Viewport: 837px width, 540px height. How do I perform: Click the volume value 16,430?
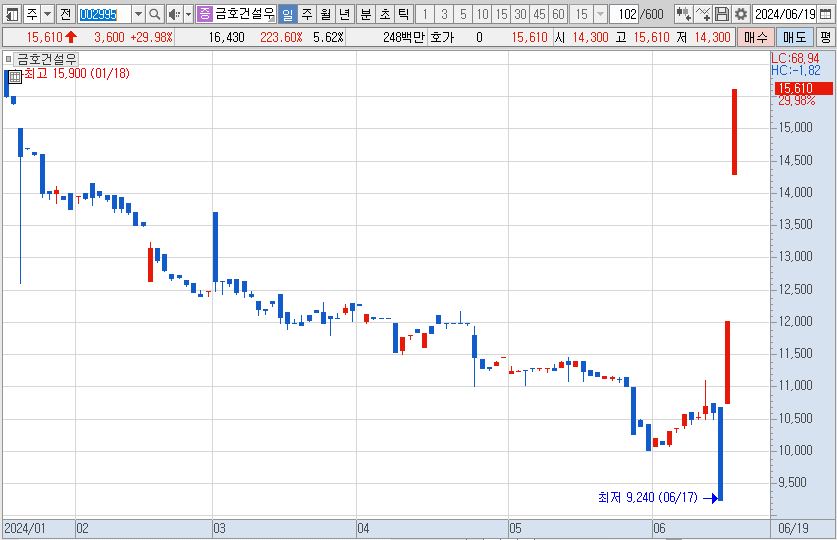tap(226, 37)
